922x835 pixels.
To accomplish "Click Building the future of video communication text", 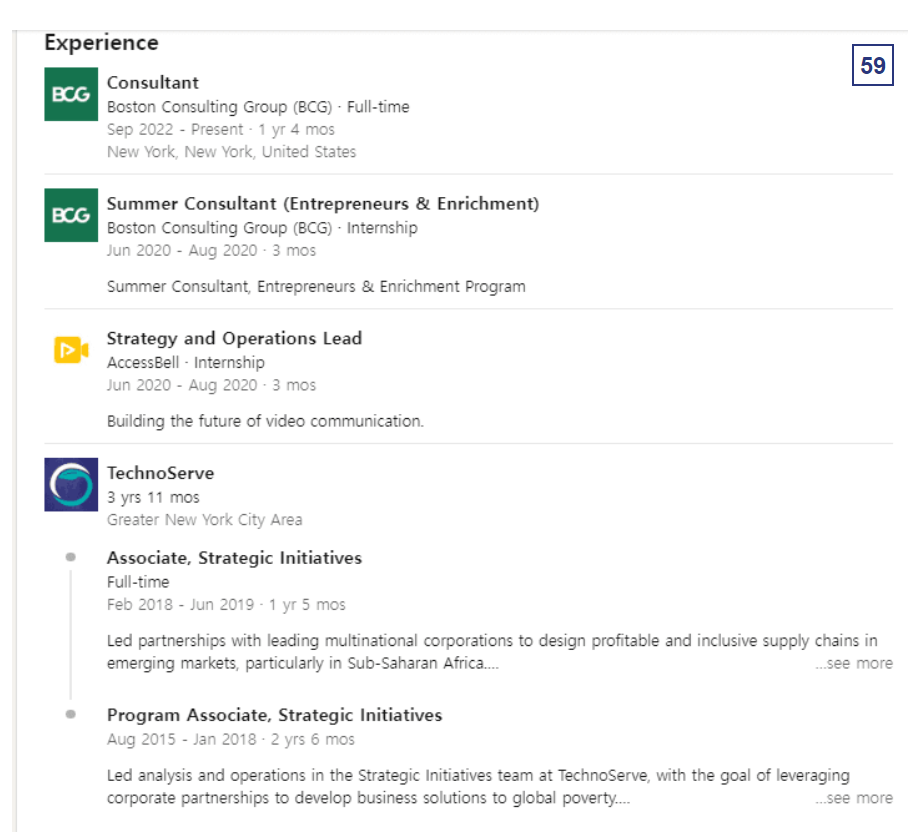I will click(265, 421).
